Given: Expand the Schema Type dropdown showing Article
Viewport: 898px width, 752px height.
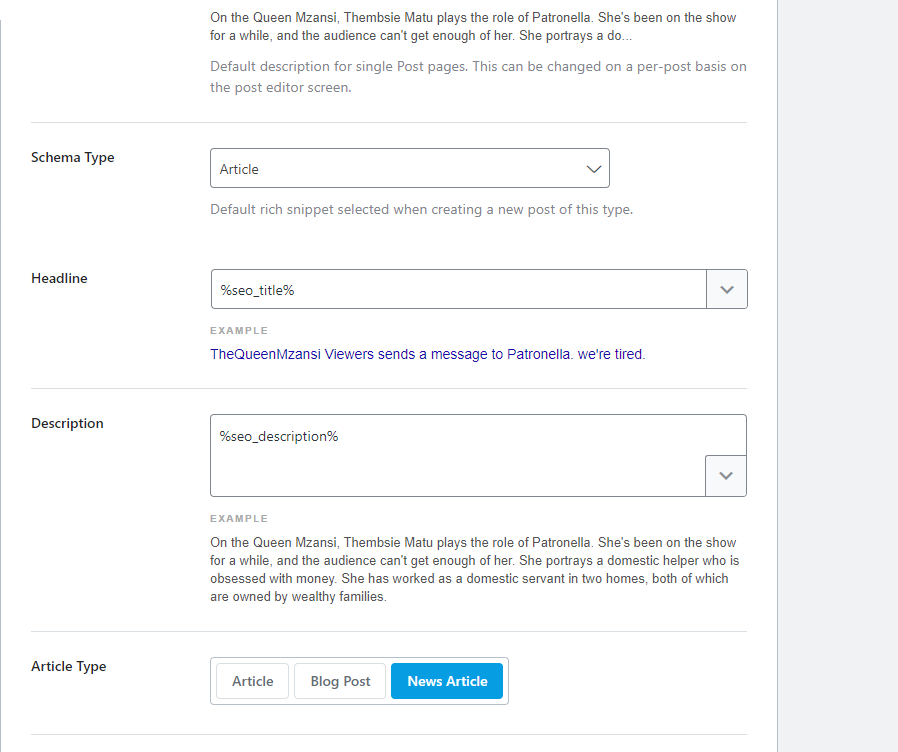Looking at the screenshot, I should click(x=409, y=169).
